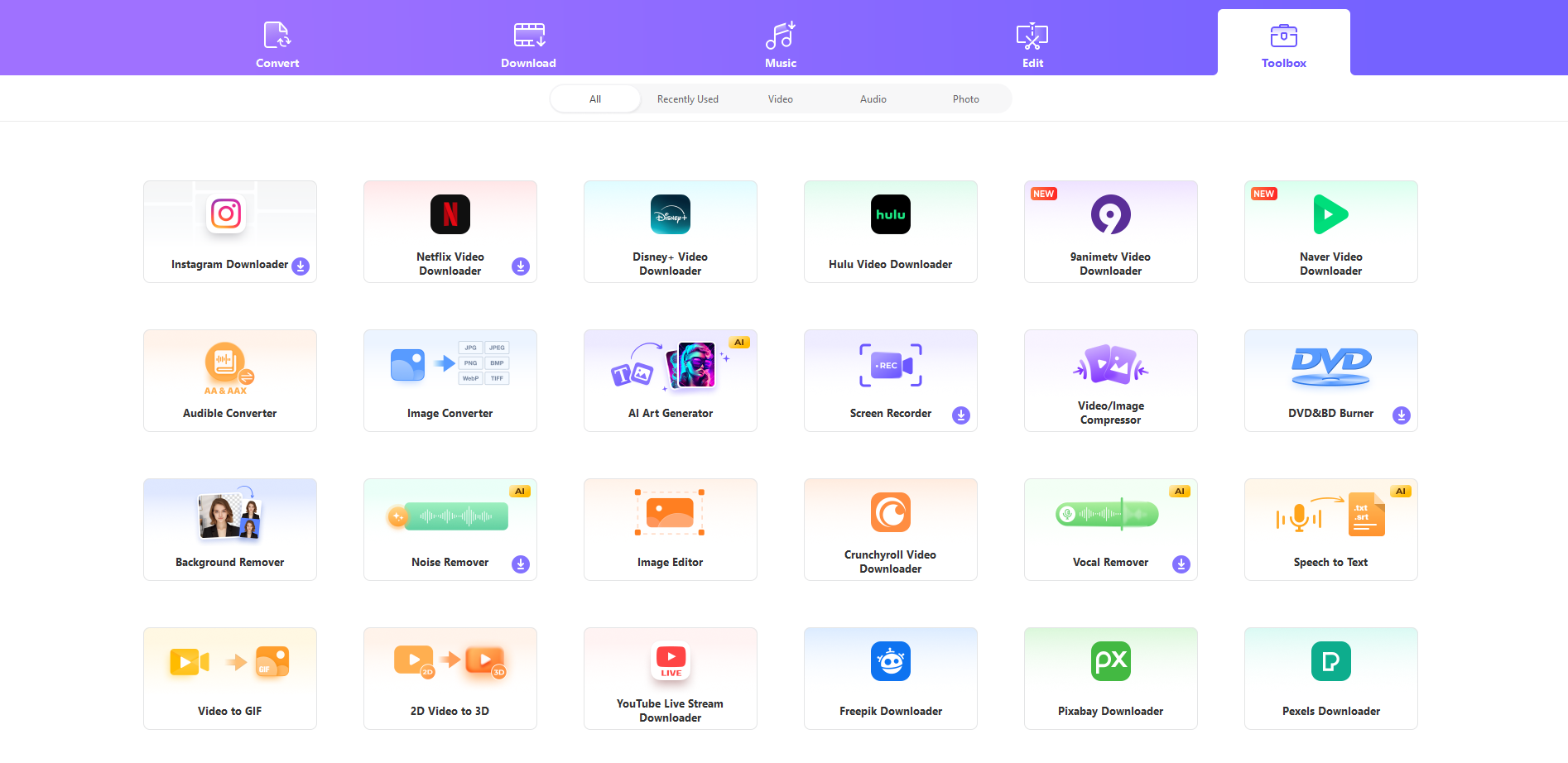Click DVD&BD Burner download arrow badge
The height and width of the screenshot is (763, 1568).
[1402, 415]
